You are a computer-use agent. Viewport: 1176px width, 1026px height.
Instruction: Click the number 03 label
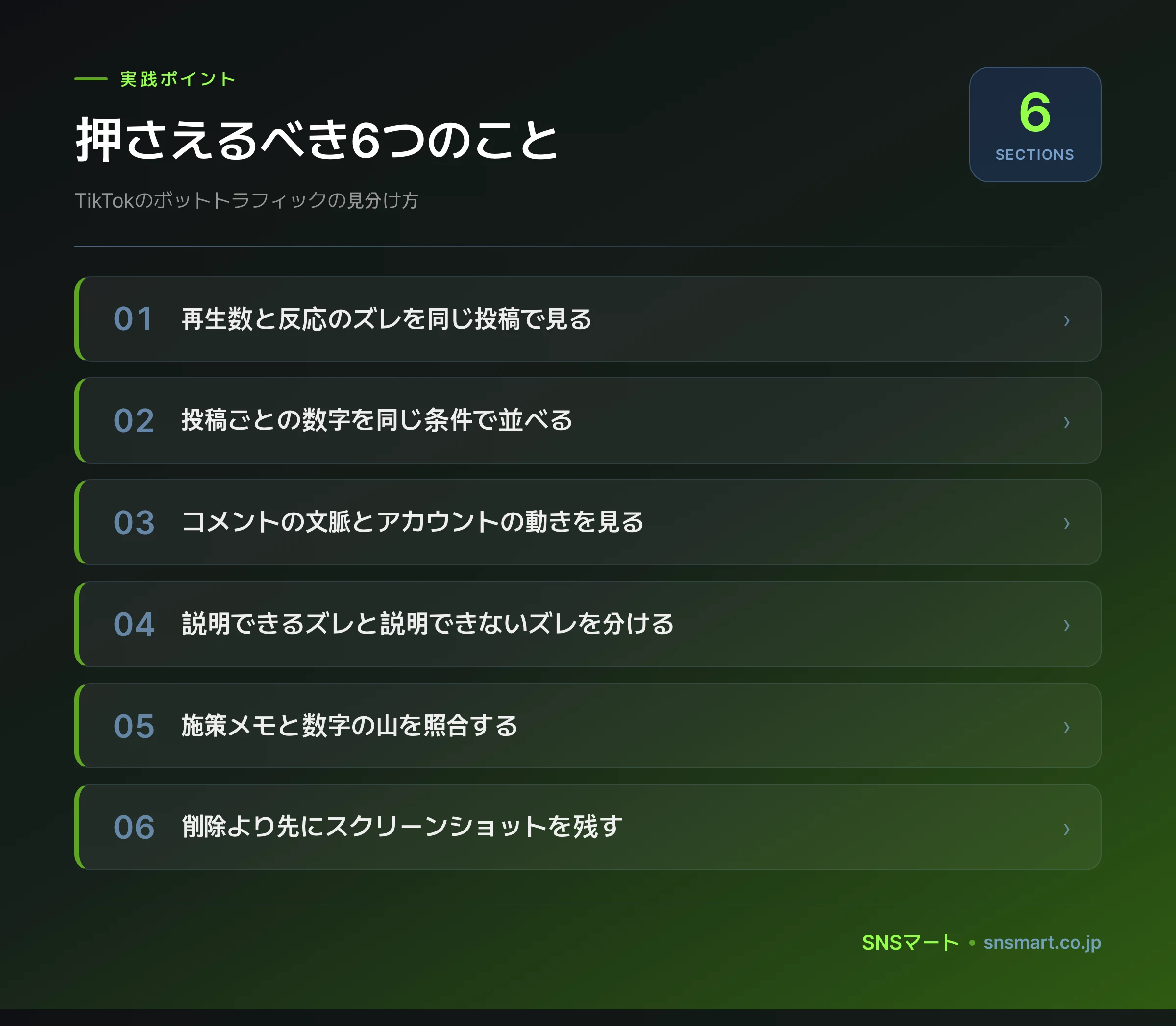click(x=134, y=522)
